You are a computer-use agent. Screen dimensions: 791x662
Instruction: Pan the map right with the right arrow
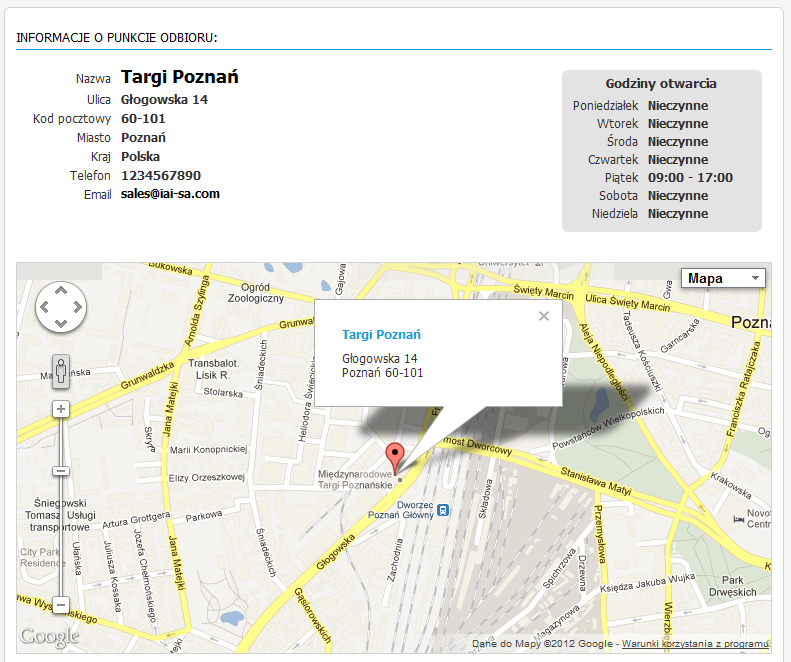point(78,307)
